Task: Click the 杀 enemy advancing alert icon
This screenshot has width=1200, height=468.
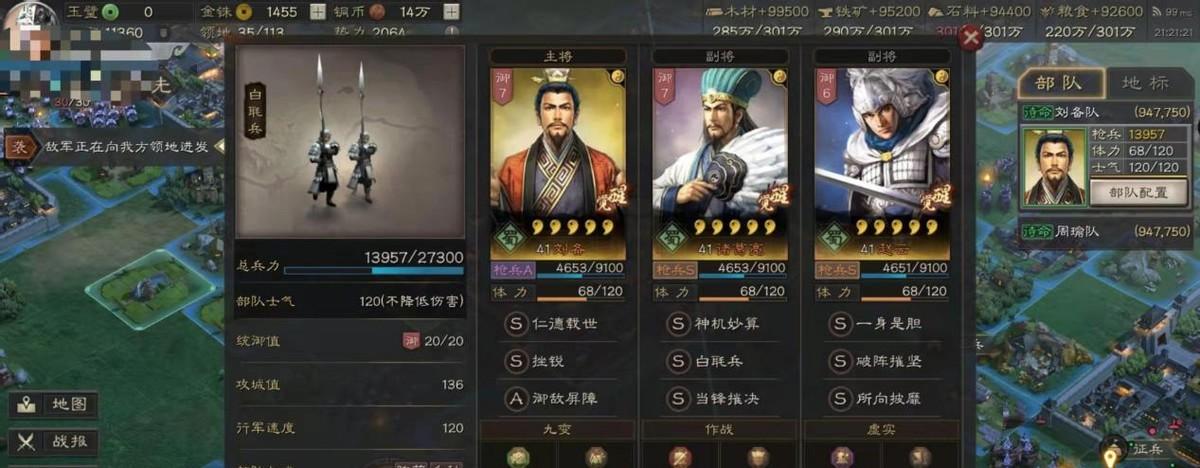Action: (x=19, y=148)
